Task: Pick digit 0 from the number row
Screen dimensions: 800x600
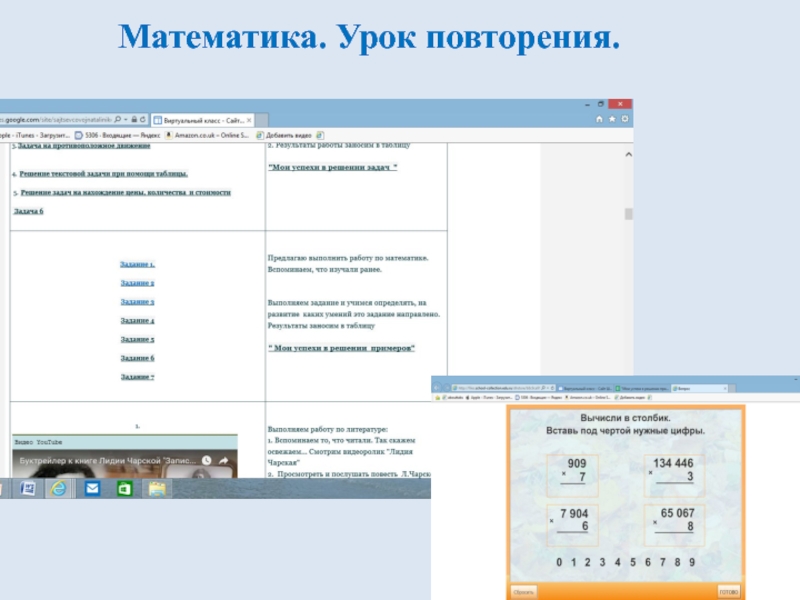Action: (x=559, y=562)
